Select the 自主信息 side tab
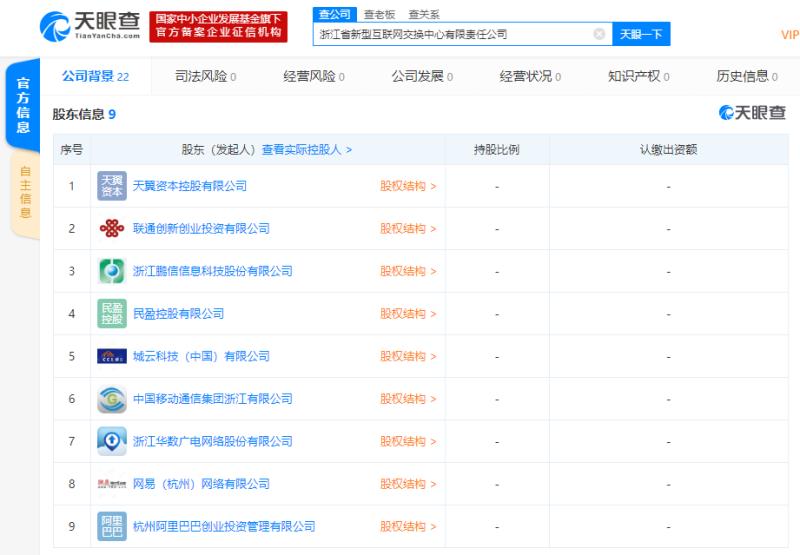 coord(26,192)
